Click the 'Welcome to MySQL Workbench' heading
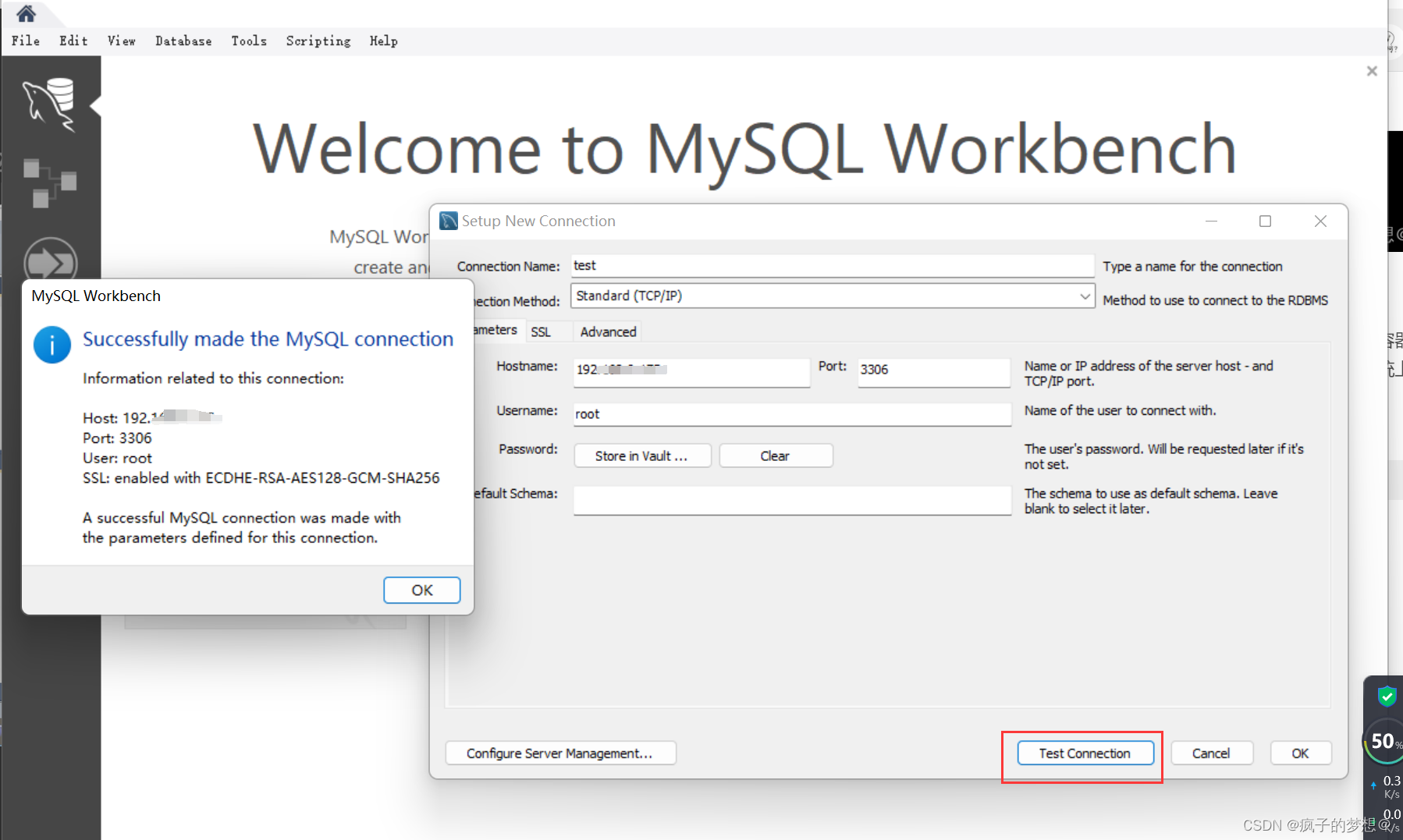The image size is (1403, 840). [x=745, y=150]
